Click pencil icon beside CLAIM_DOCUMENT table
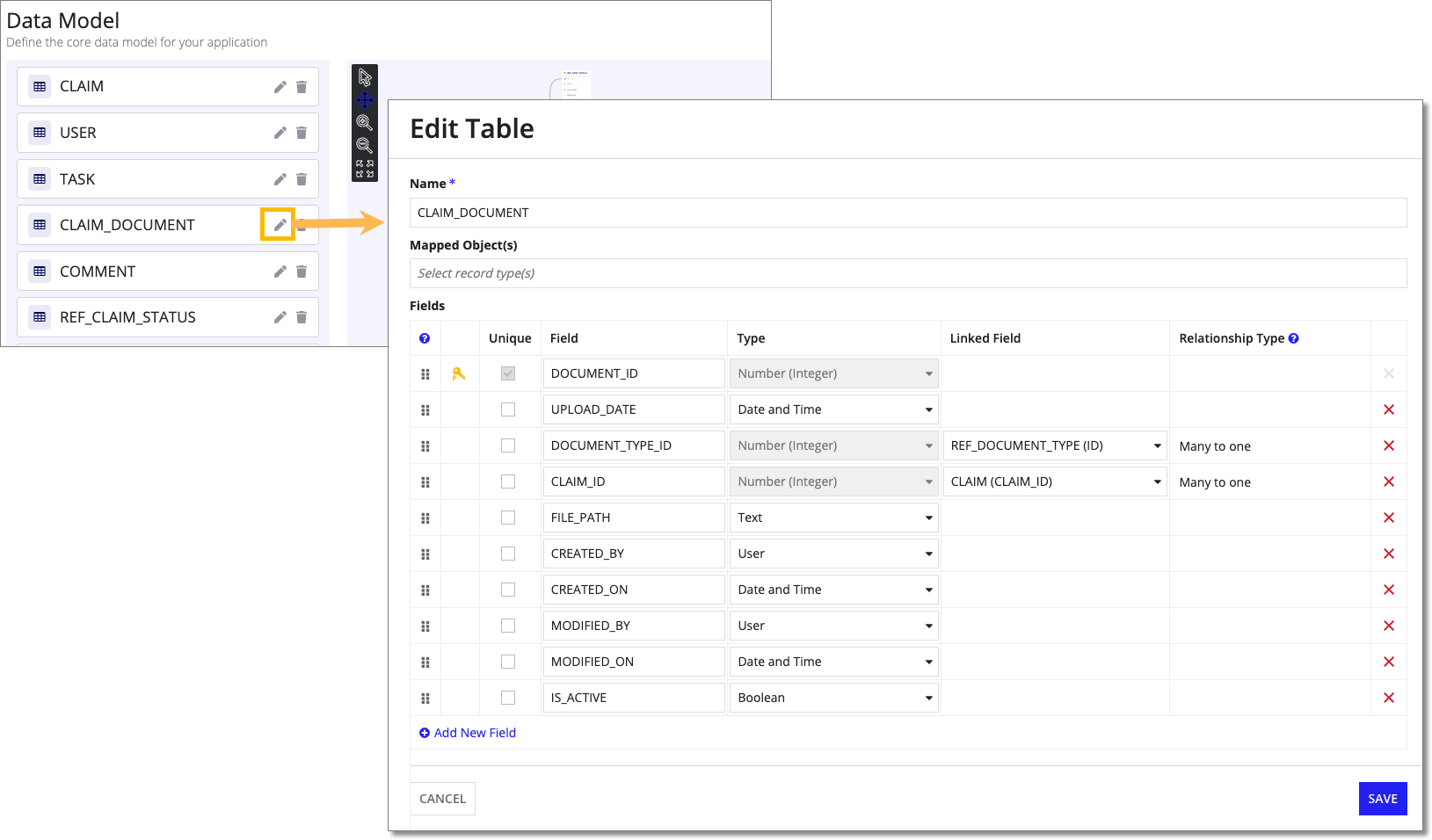The height and width of the screenshot is (840, 1432). [280, 225]
